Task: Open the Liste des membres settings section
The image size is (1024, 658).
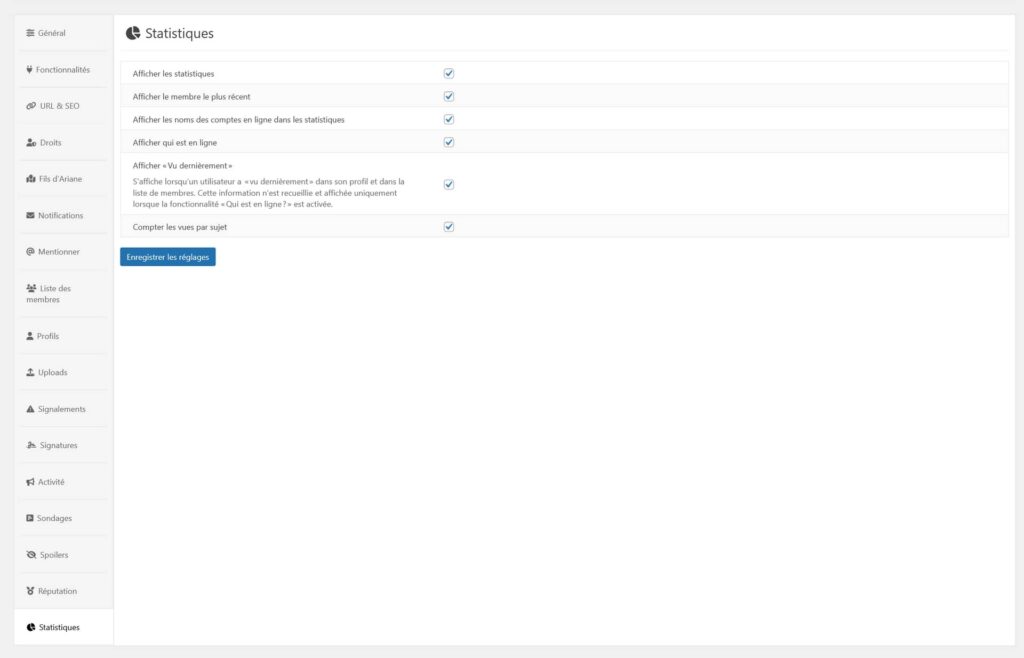Action: [55, 292]
